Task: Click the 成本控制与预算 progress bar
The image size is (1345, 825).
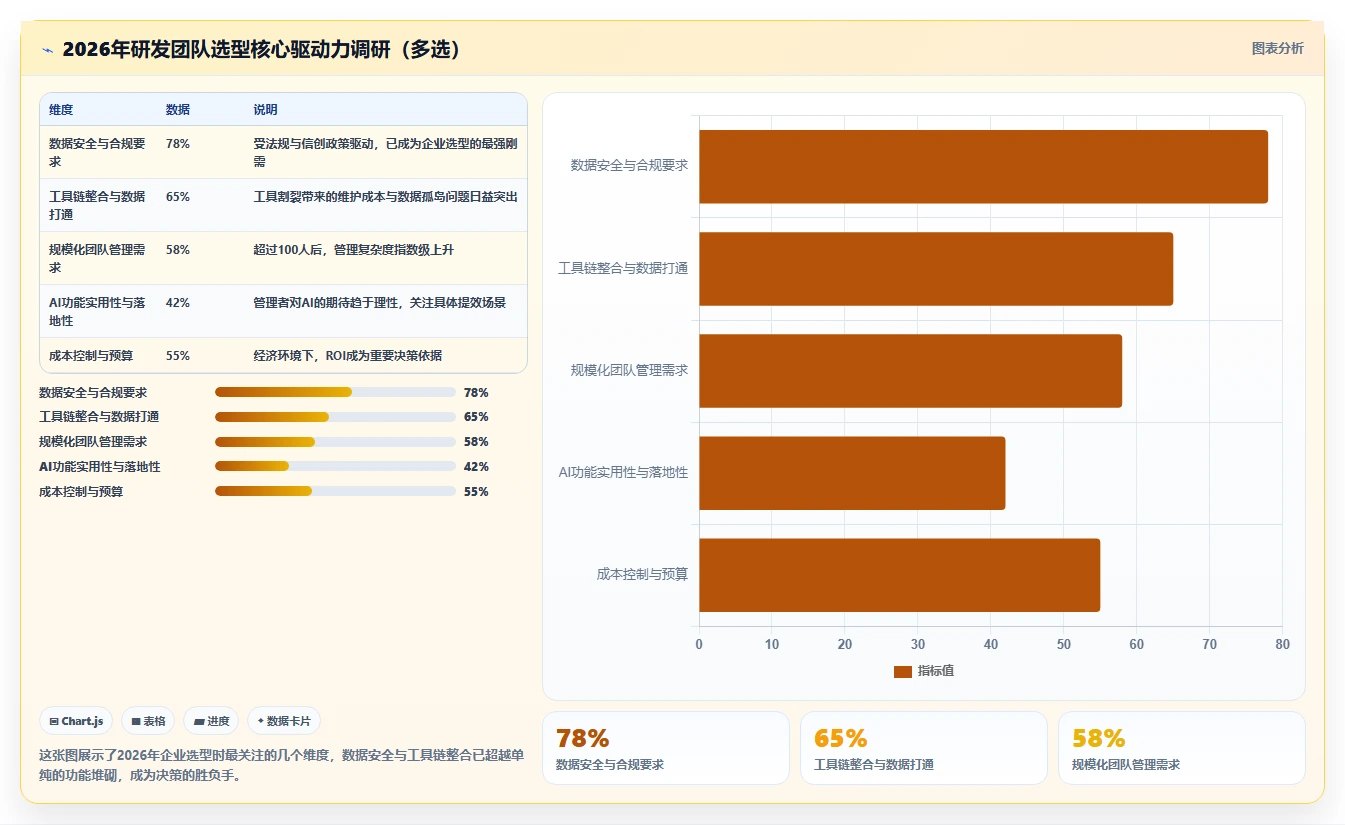Action: pyautogui.click(x=335, y=492)
